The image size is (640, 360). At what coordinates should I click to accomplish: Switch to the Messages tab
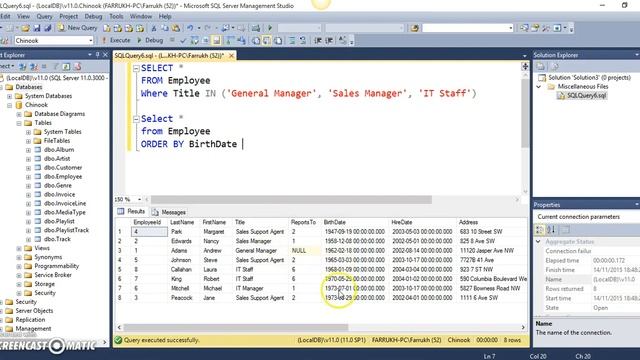169,212
